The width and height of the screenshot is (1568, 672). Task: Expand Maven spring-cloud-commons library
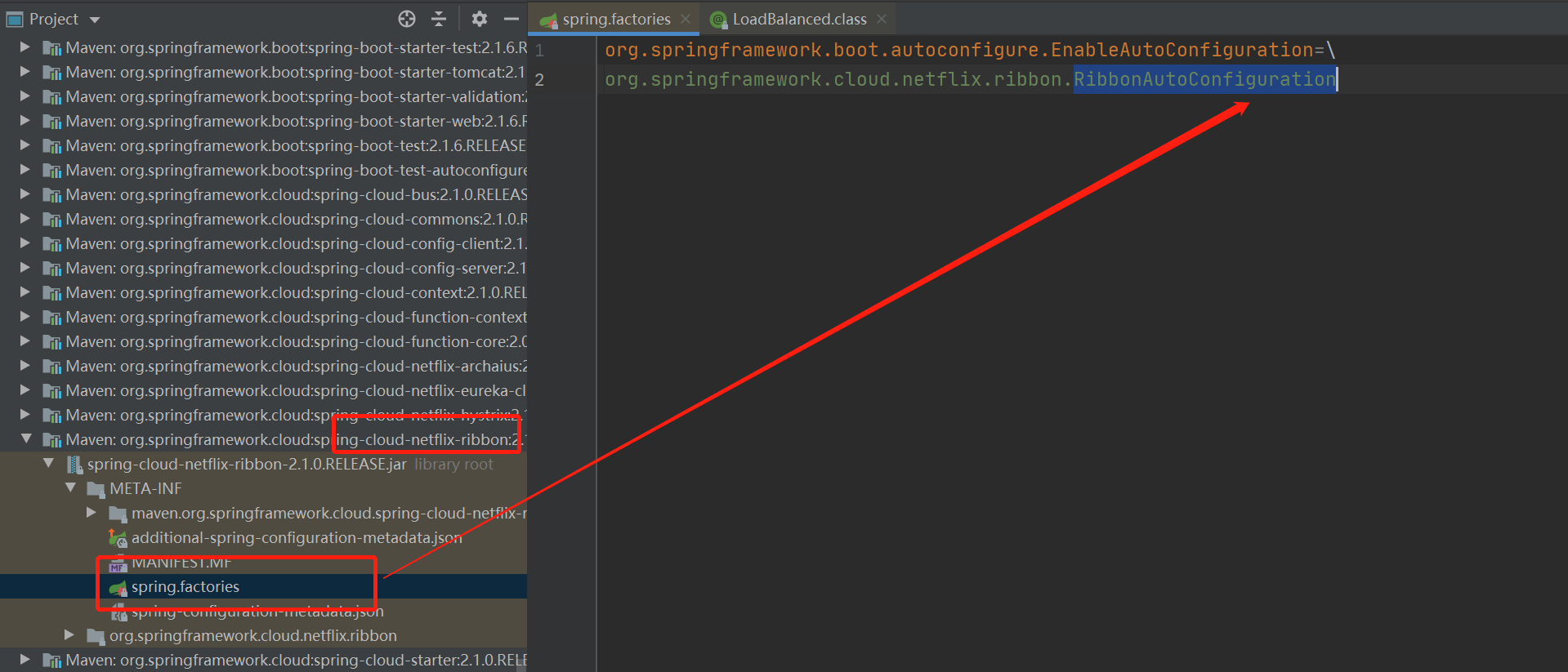pyautogui.click(x=25, y=219)
